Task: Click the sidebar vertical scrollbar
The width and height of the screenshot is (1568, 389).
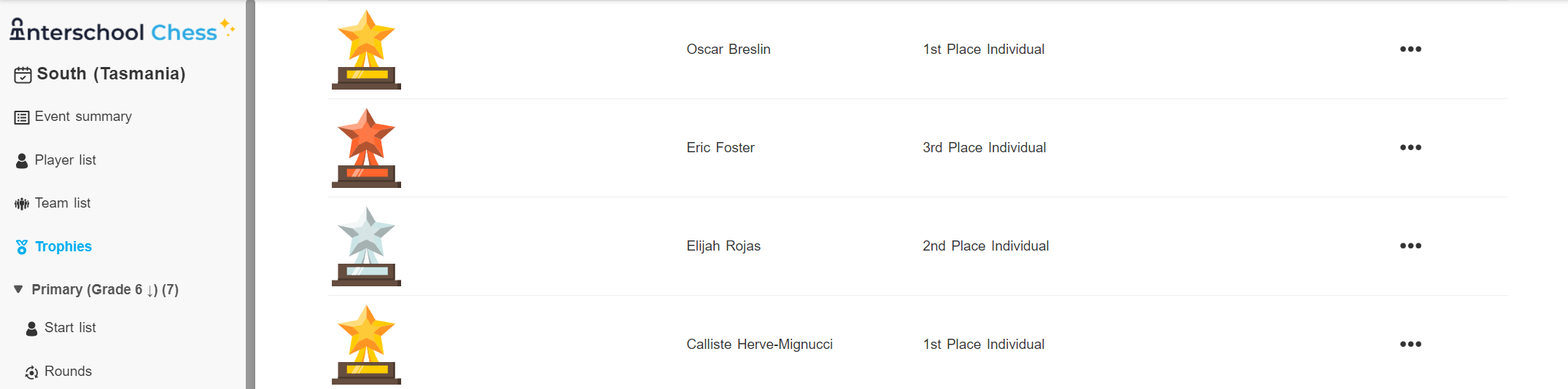Action: click(250, 194)
